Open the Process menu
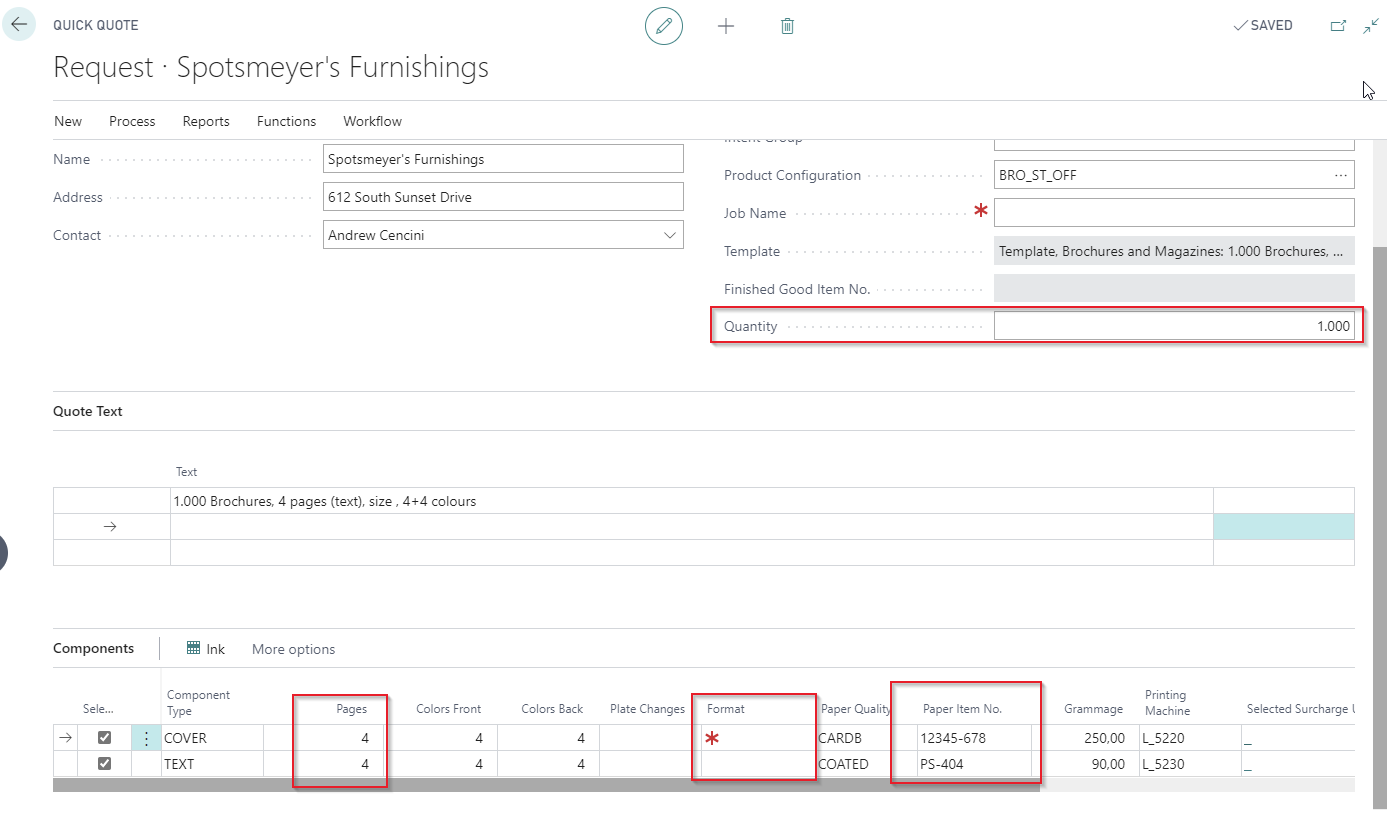This screenshot has height=822, width=1392. click(x=132, y=121)
